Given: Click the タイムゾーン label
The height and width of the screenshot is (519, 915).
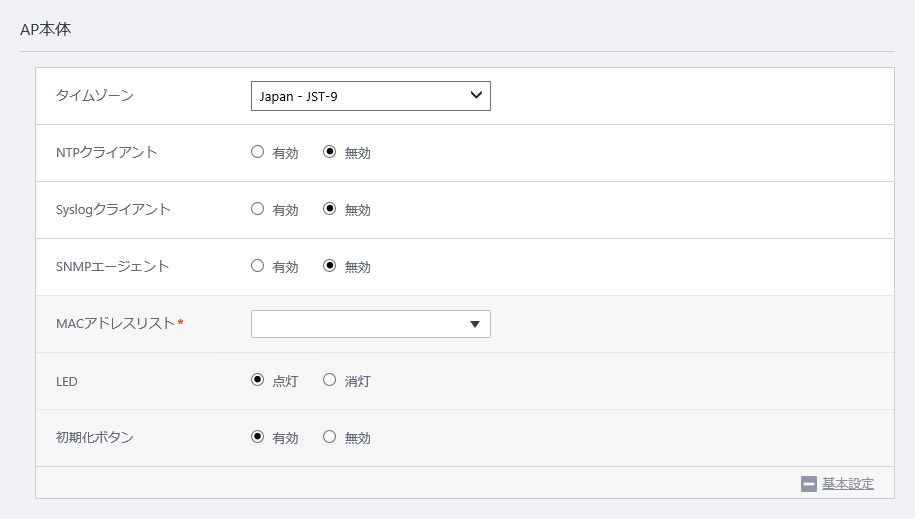Looking at the screenshot, I should click(x=95, y=95).
